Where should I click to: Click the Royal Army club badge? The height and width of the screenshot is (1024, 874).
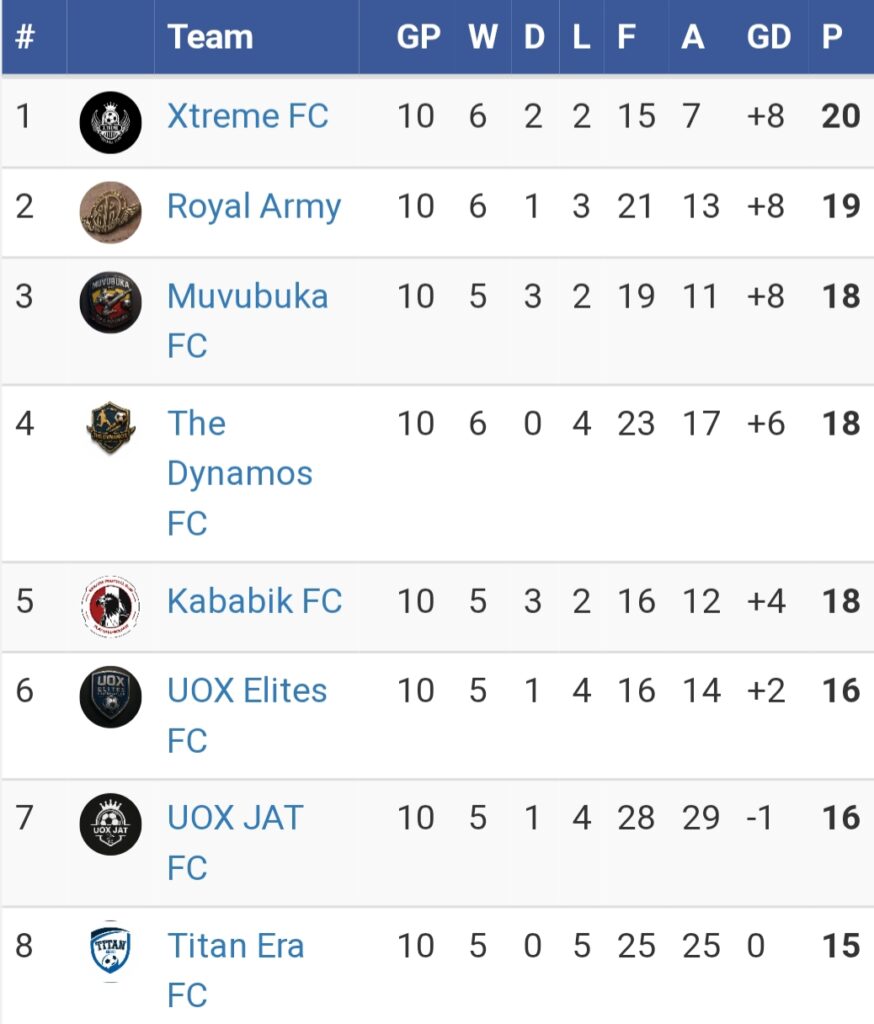point(110,212)
